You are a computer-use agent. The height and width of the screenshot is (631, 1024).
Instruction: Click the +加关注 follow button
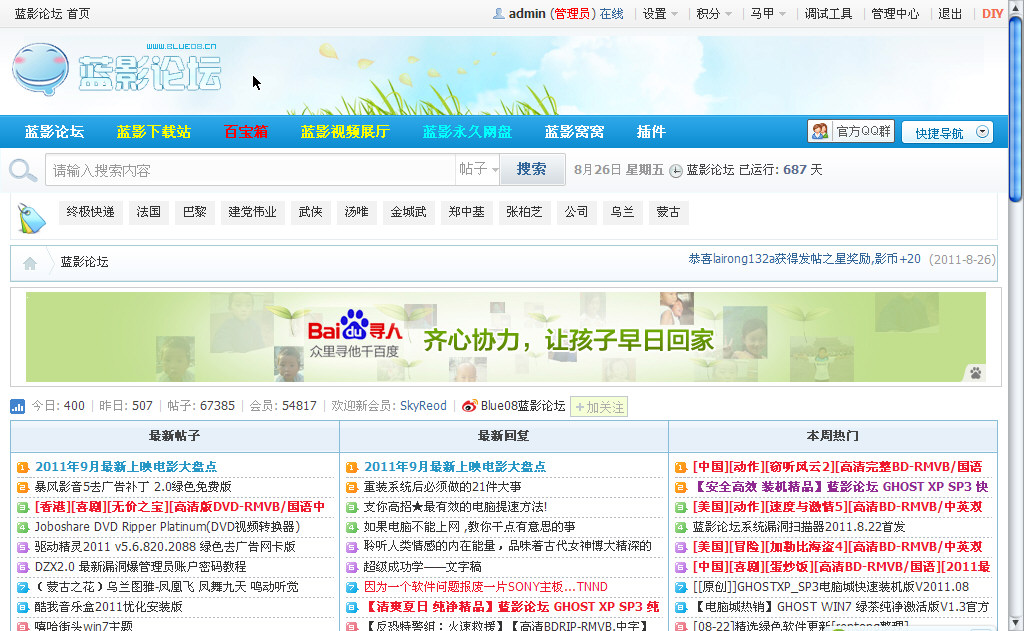tap(599, 407)
